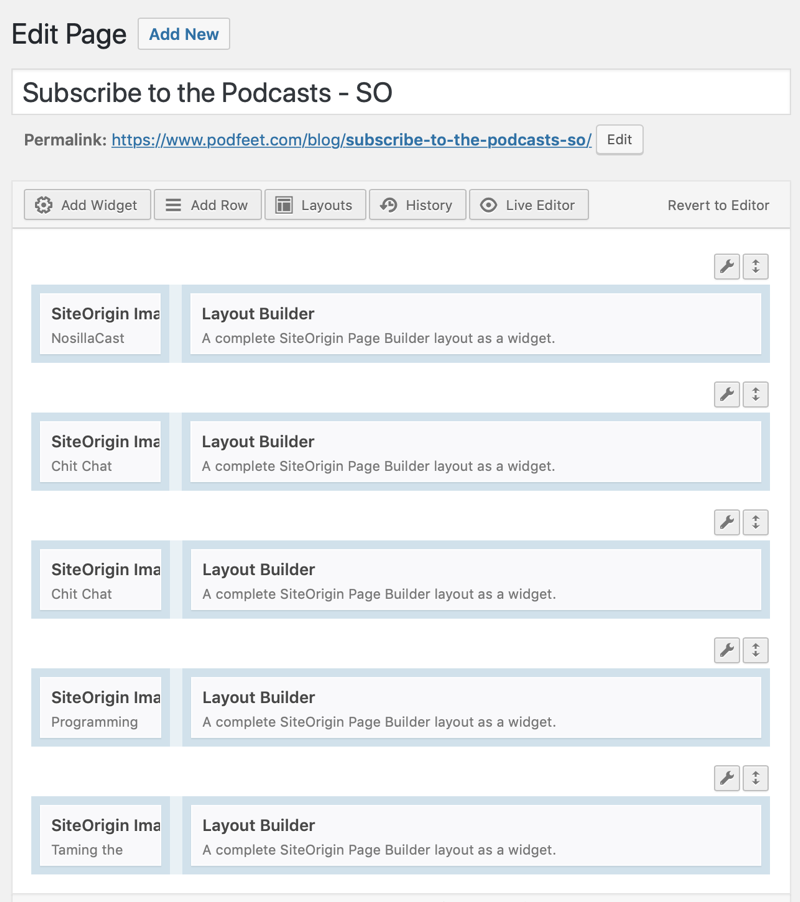
Task: Open row settings wrench above the Programming row
Action: point(727,650)
